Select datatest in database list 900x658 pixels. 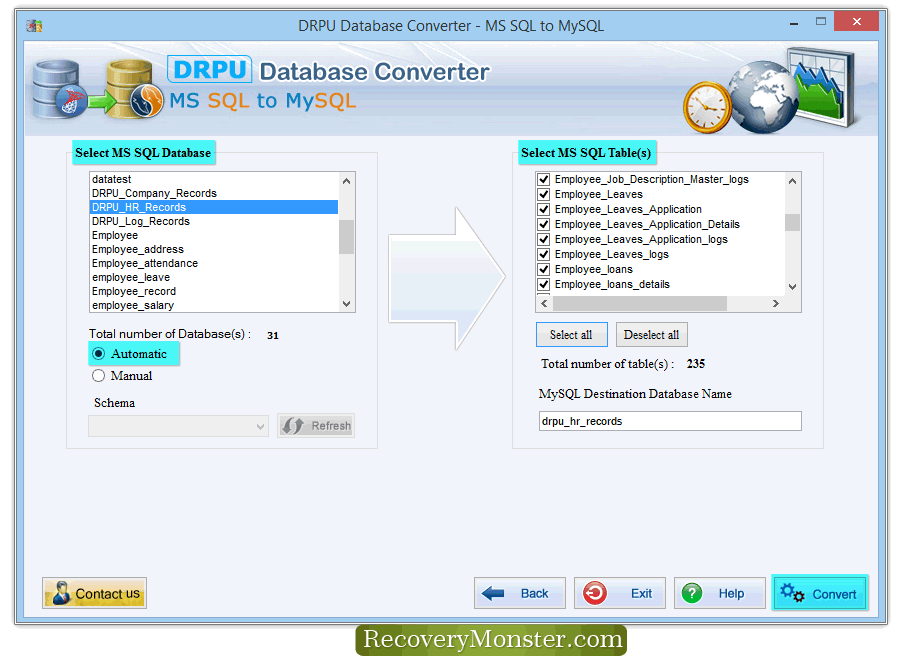tap(214, 179)
